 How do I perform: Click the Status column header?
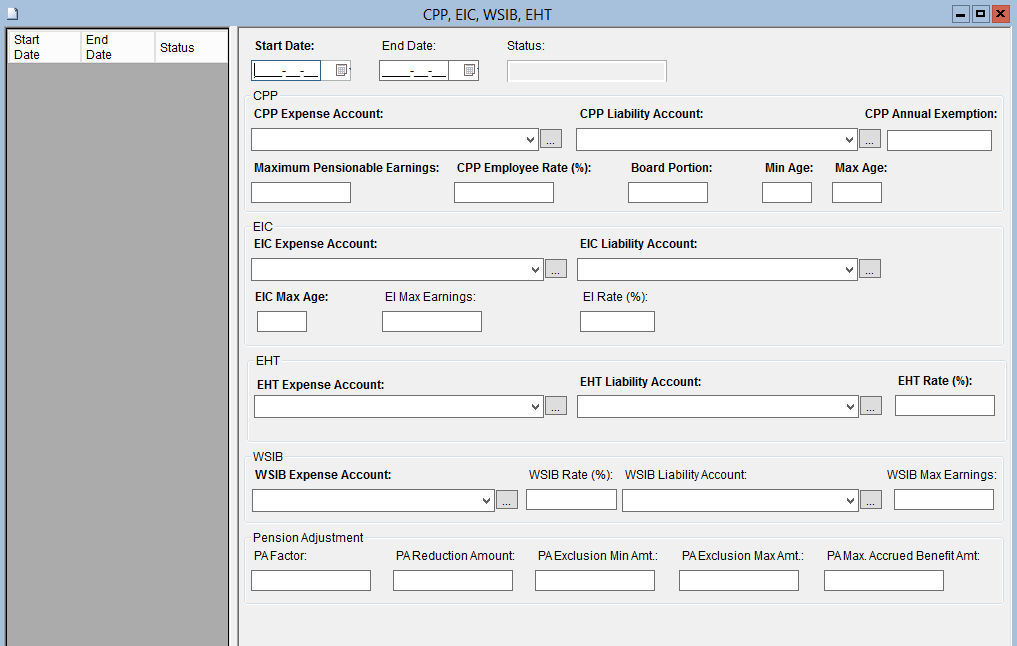click(190, 48)
